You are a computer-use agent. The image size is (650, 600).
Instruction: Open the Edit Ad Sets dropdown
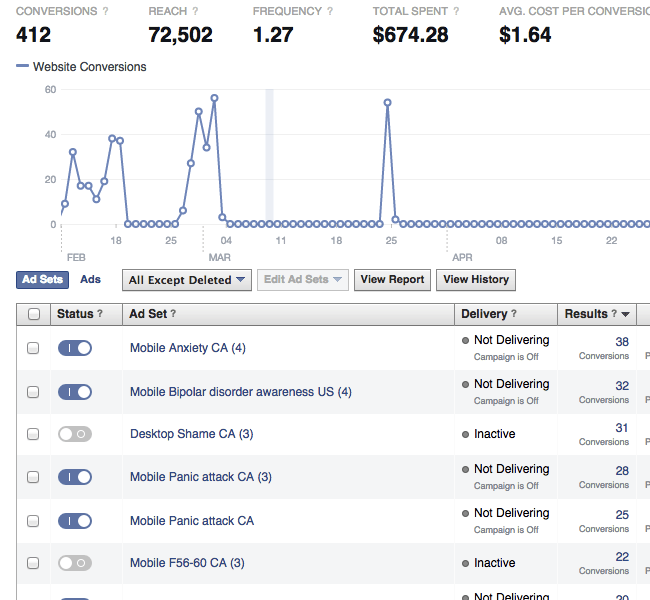pyautogui.click(x=303, y=280)
